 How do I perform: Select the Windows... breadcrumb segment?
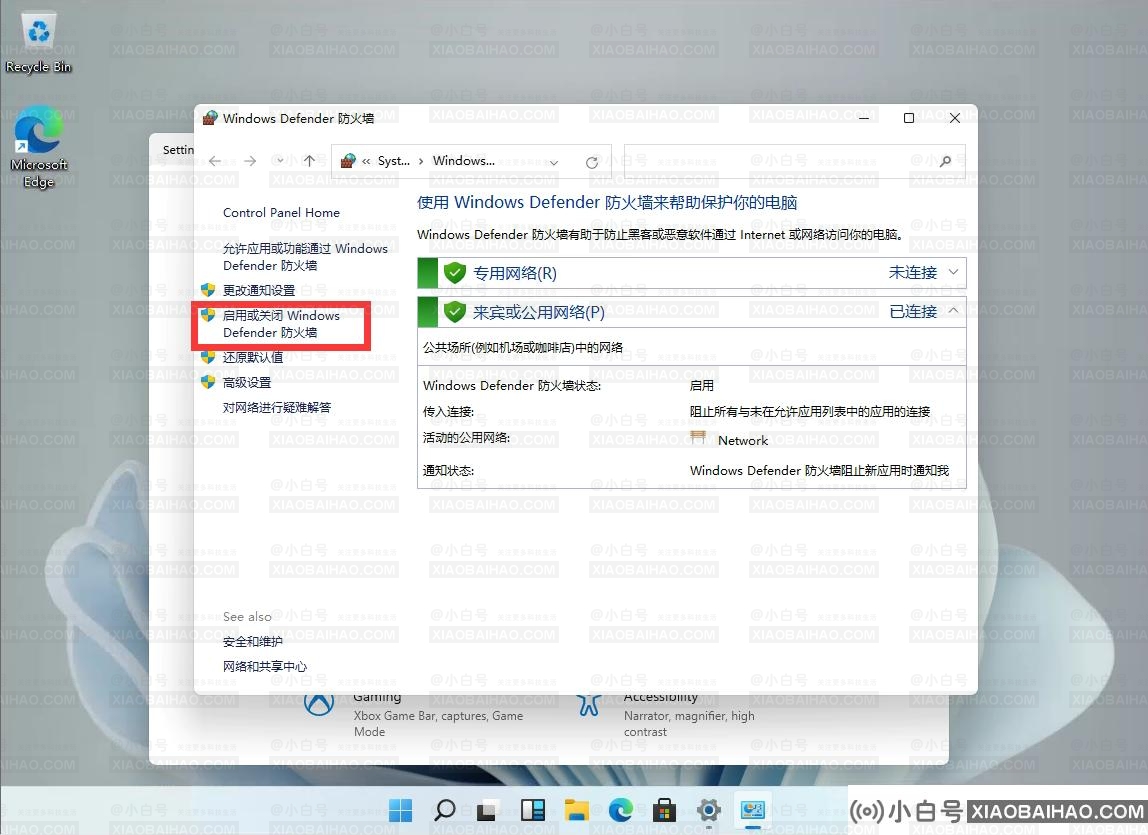(463, 161)
